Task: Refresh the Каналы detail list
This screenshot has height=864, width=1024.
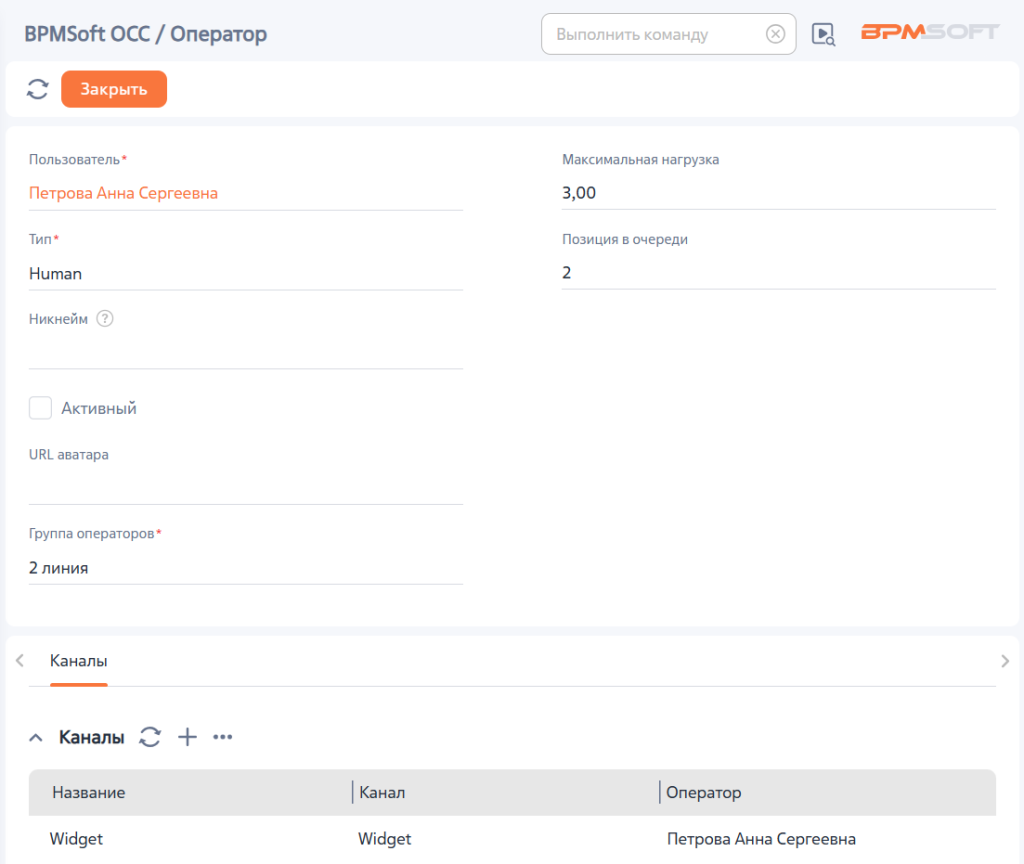Action: tap(150, 737)
